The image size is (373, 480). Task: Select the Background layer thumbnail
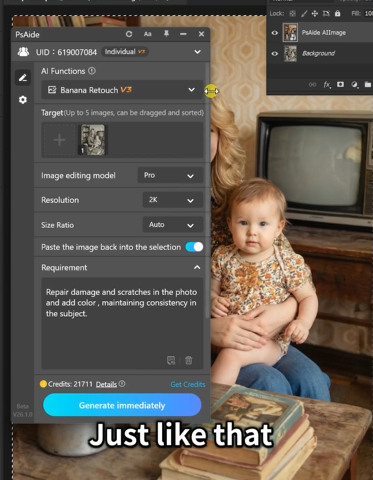coord(290,53)
